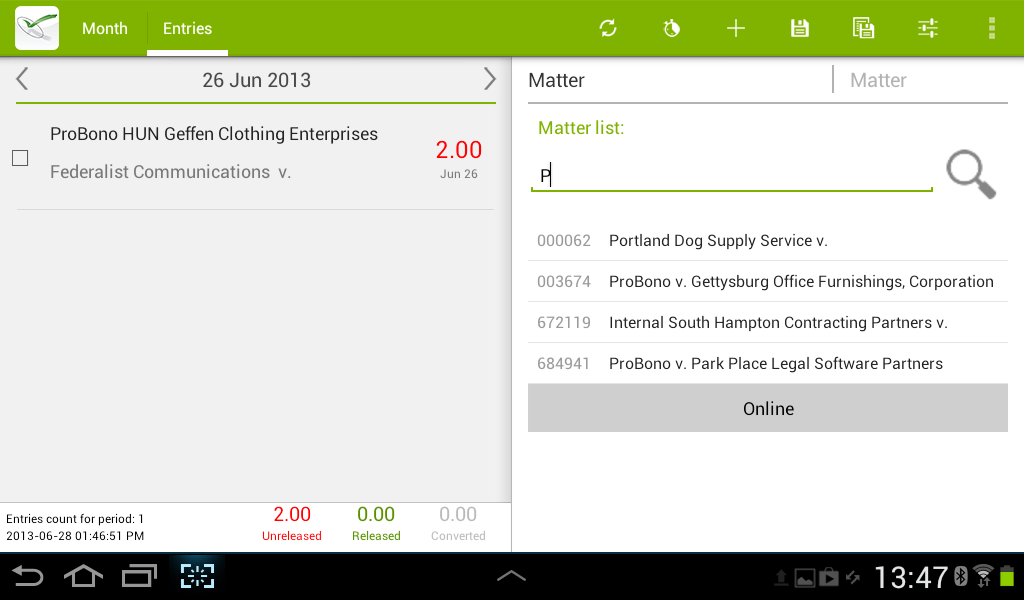1024x600 pixels.
Task: Select Portland Dog Supply Service matter
Action: tap(768, 240)
